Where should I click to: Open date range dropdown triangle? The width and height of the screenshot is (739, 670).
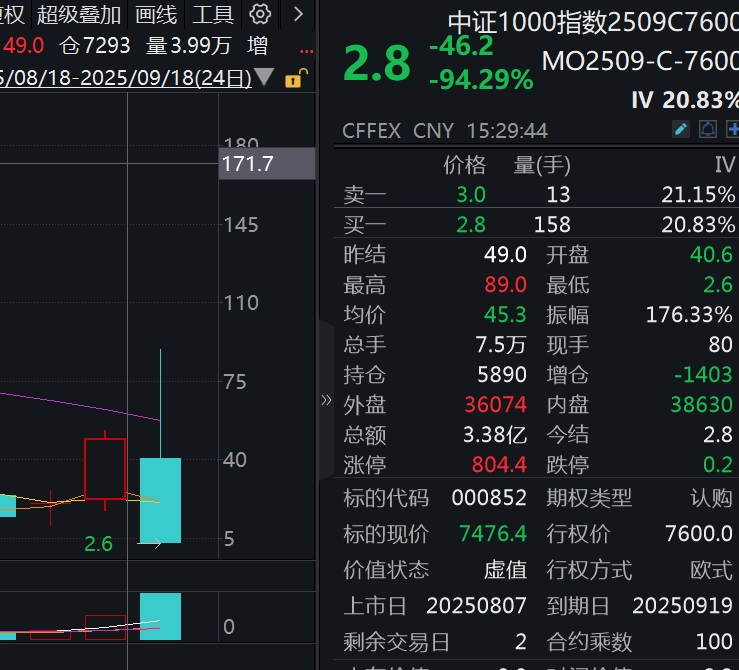[x=264, y=77]
